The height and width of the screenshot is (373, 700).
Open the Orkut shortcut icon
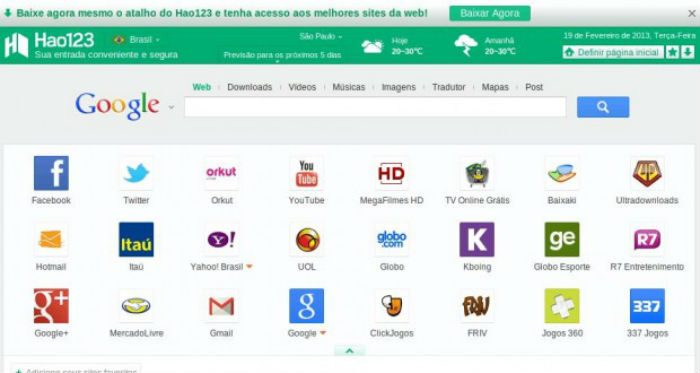click(221, 173)
